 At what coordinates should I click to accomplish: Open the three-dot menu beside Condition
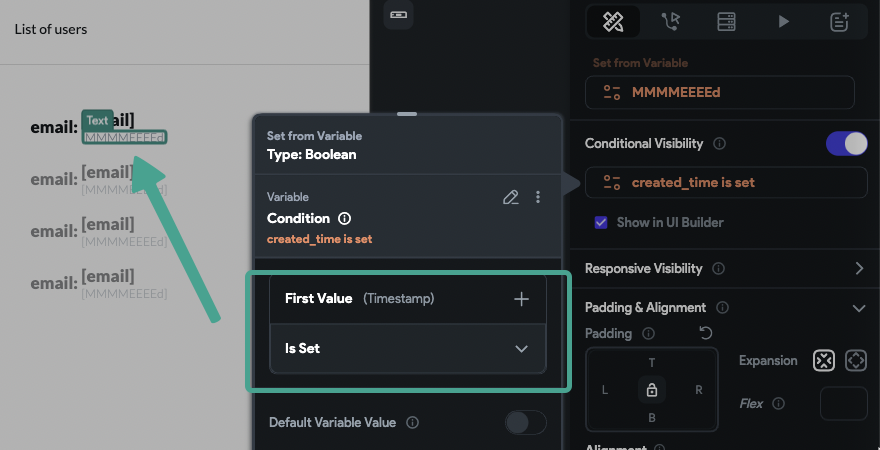pyautogui.click(x=538, y=197)
